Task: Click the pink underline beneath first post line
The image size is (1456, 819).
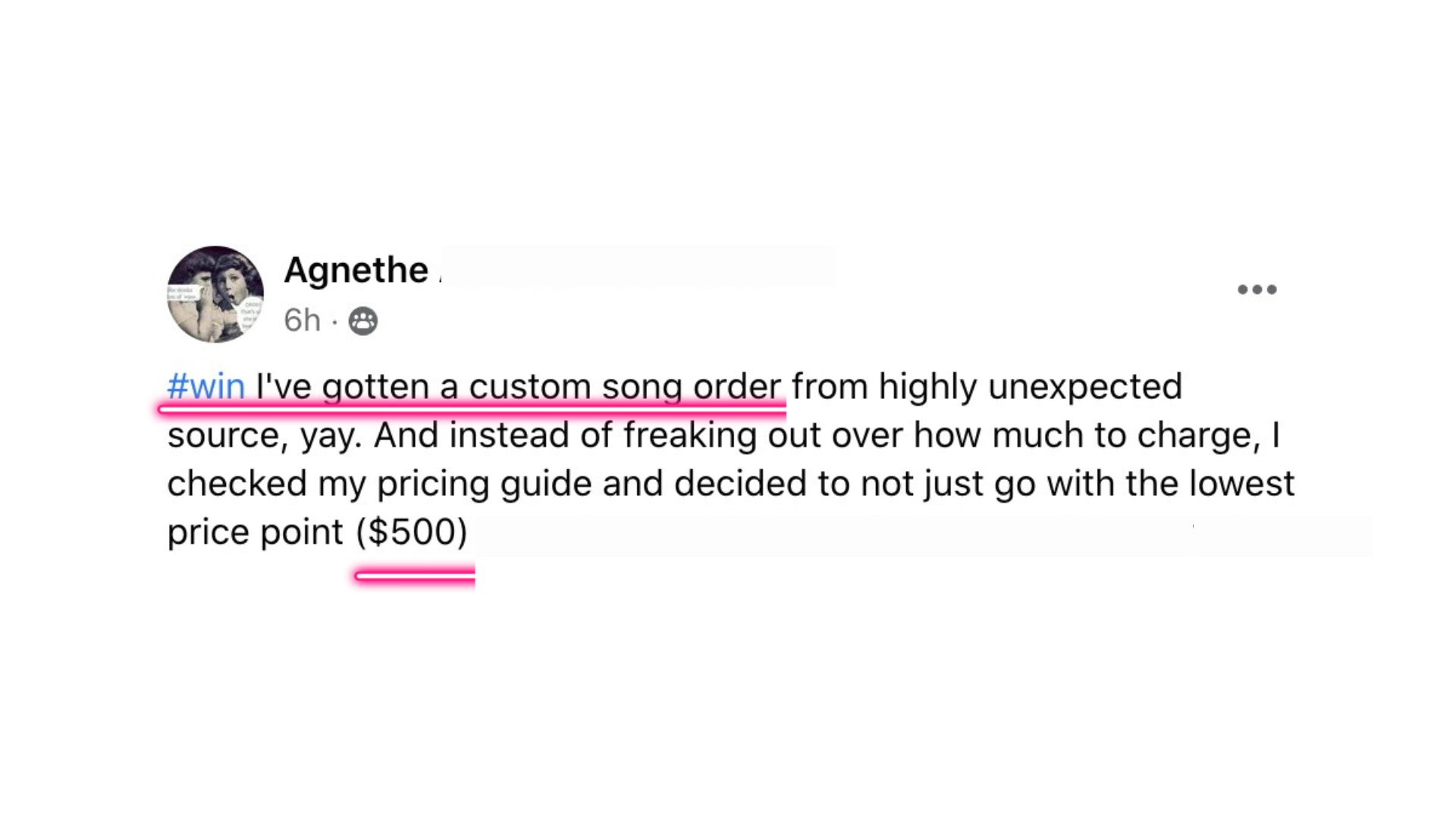Action: coord(472,409)
